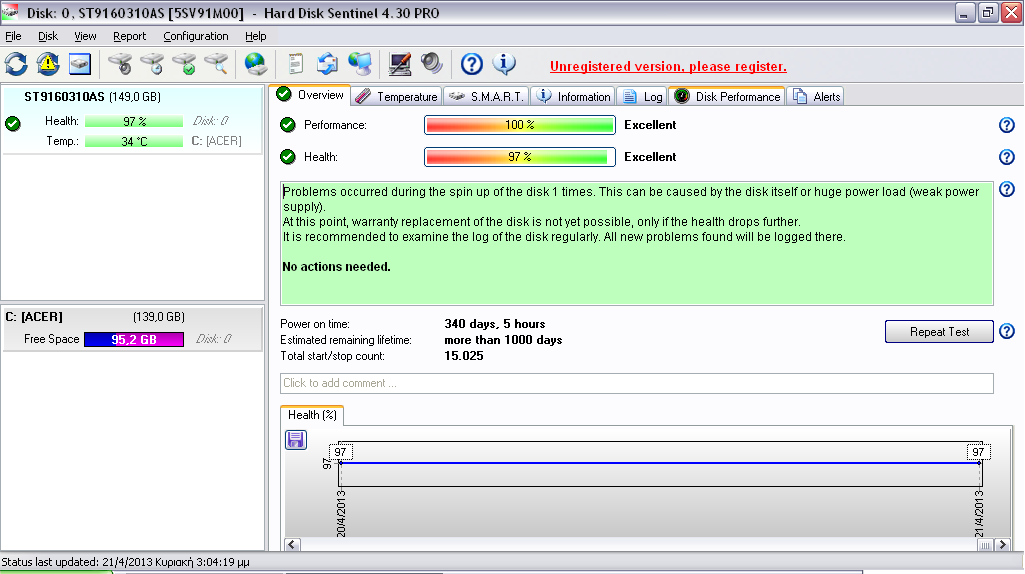Click the graph scrollbar left arrow
The width and height of the screenshot is (1025, 574).
pyautogui.click(x=292, y=545)
